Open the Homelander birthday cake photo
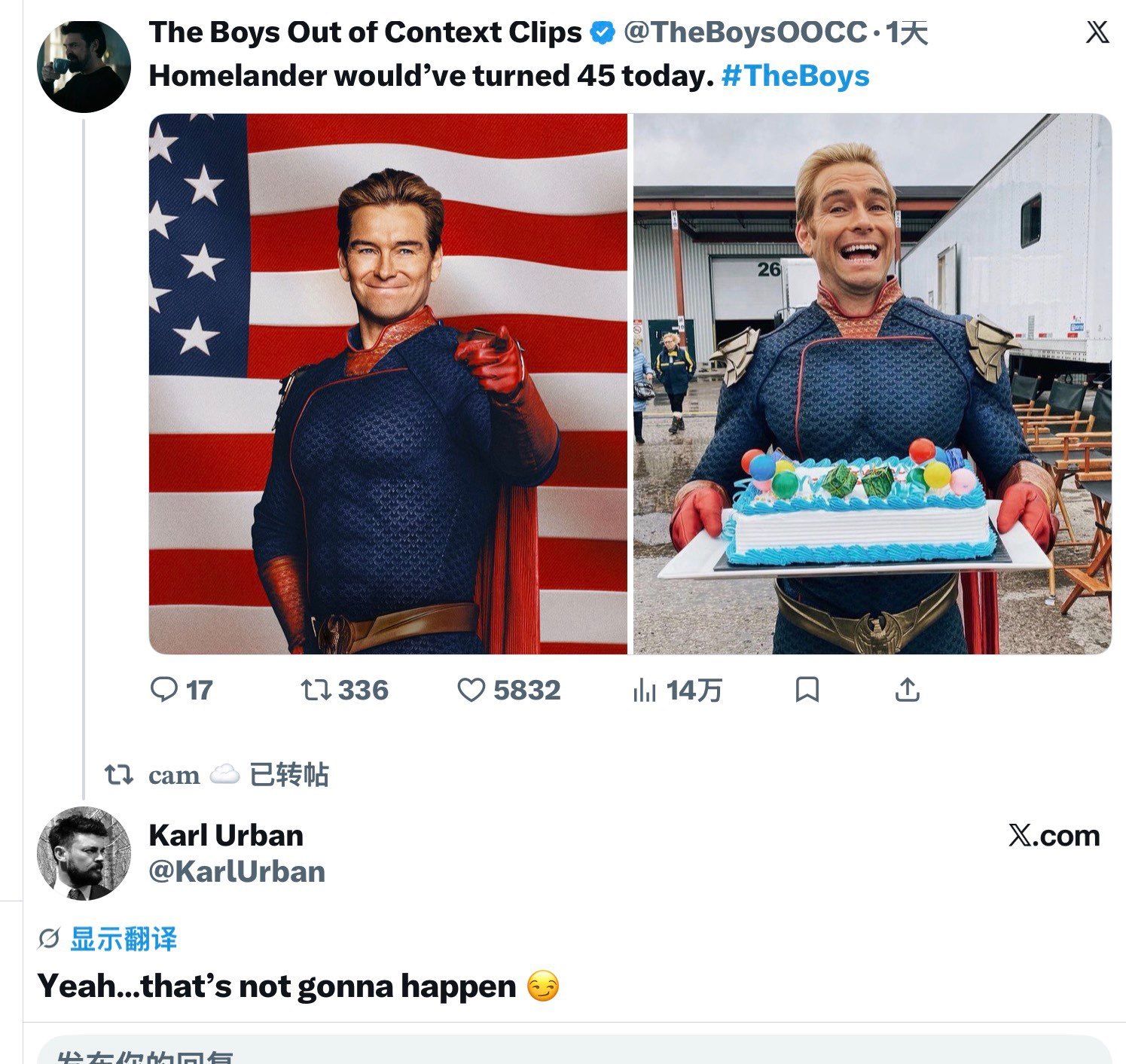The image size is (1126, 1064). tap(872, 384)
